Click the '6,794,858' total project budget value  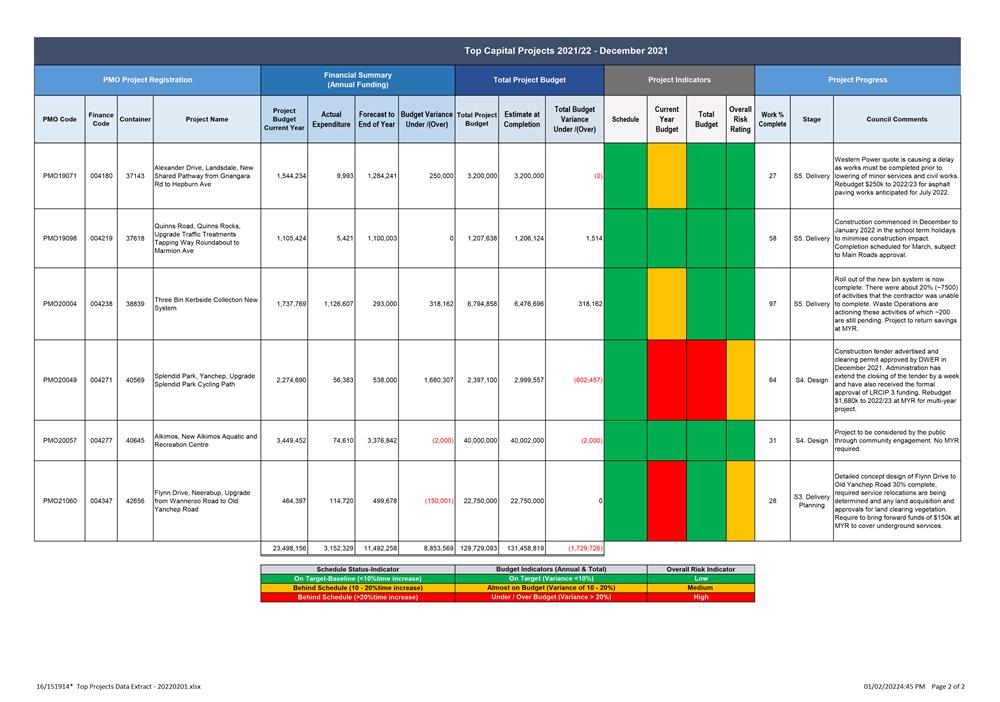click(482, 304)
